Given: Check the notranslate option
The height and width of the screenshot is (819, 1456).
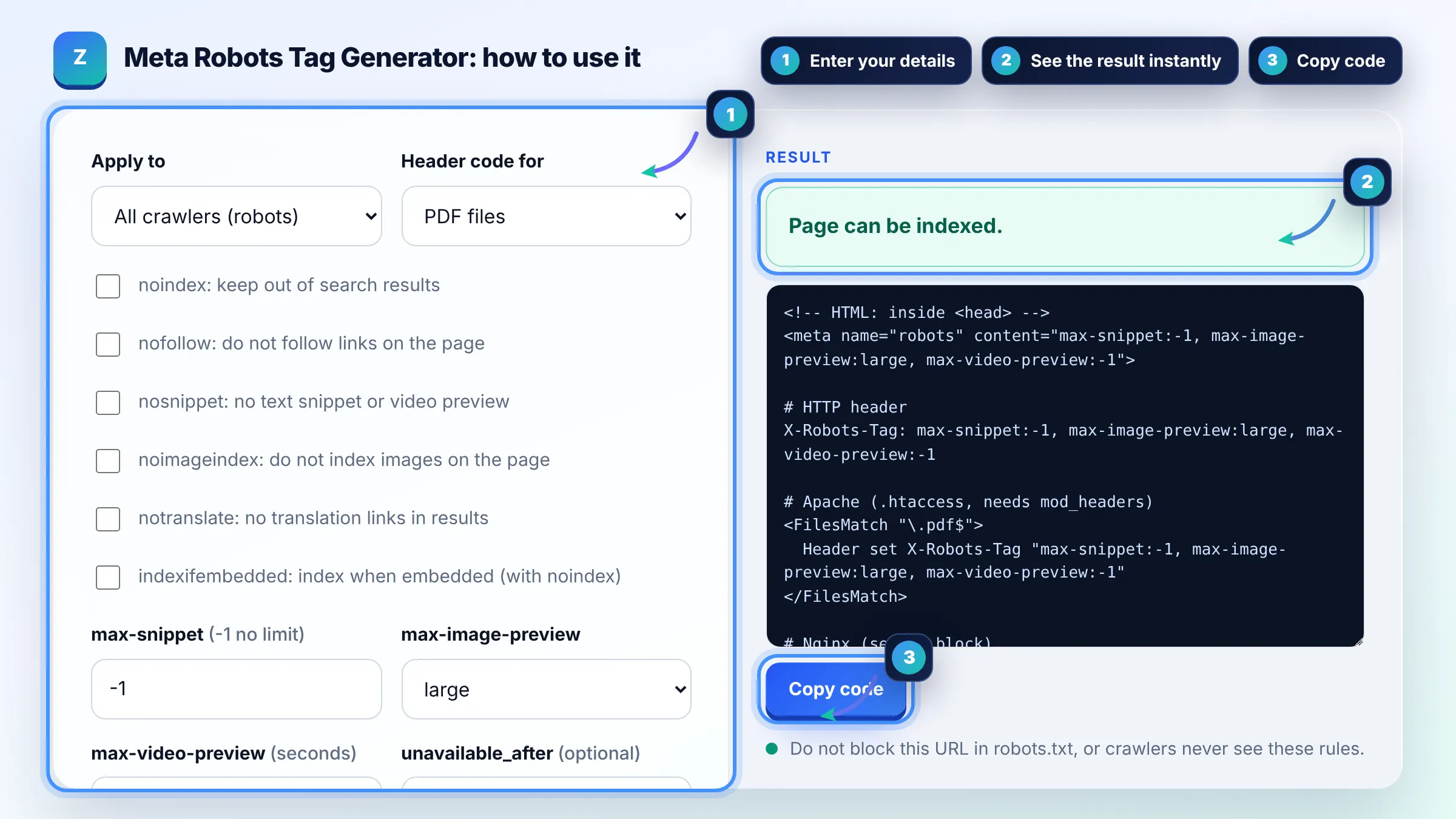Looking at the screenshot, I should pos(108,519).
